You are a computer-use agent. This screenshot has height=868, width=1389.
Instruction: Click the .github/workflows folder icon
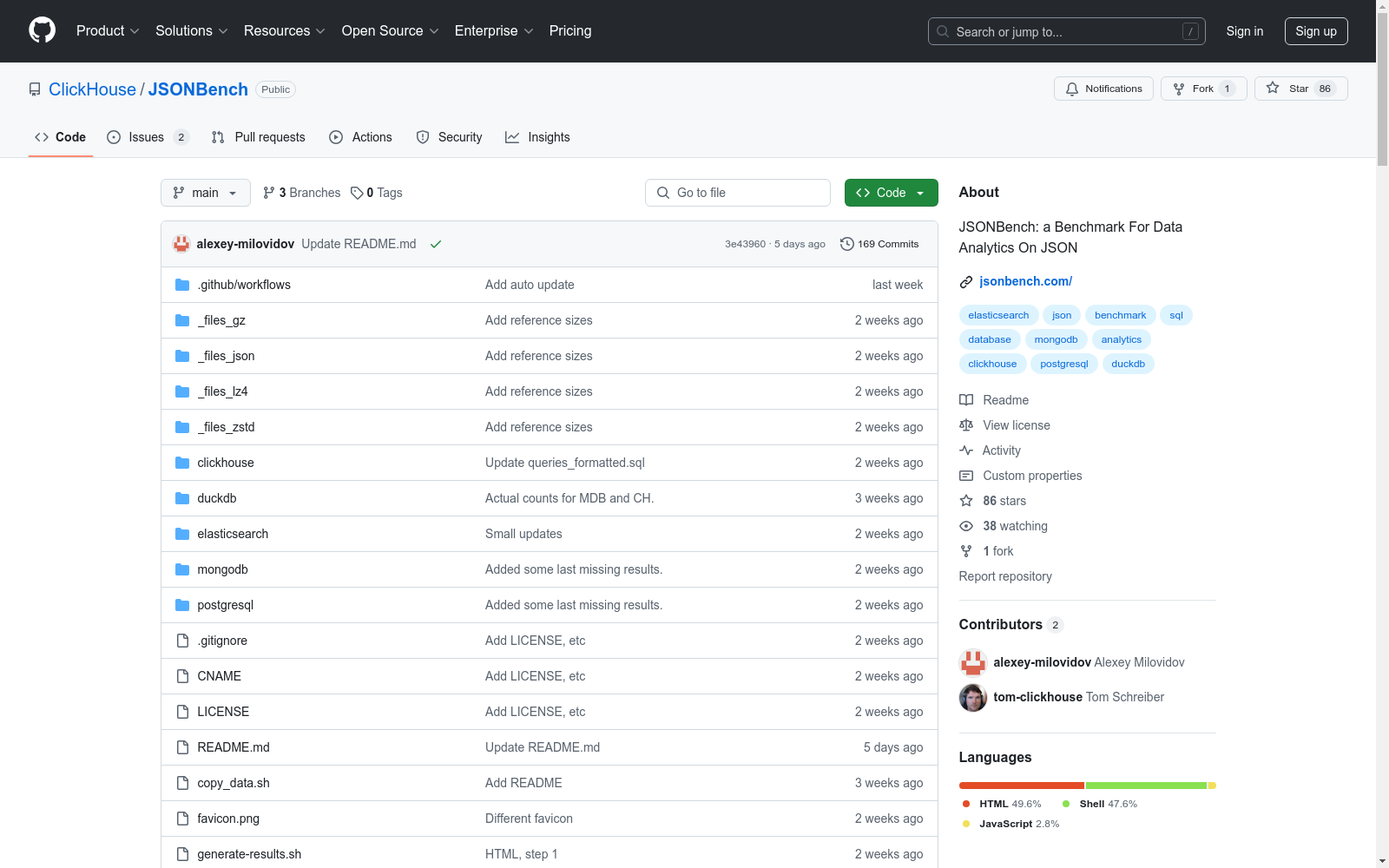[182, 285]
